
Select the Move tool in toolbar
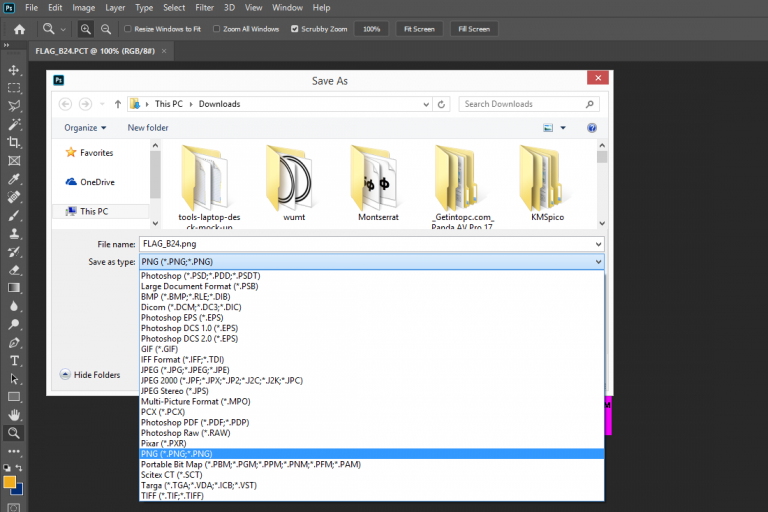[x=14, y=70]
